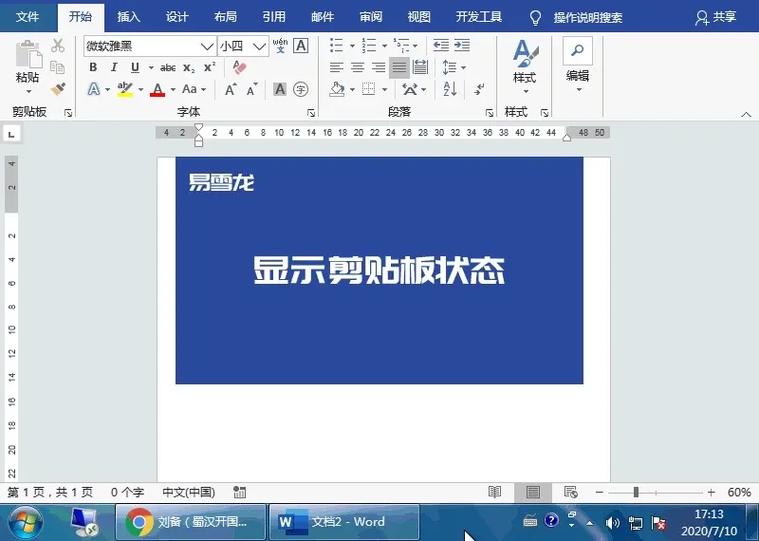Toggle subscript x₂ button
Screen dimensions: 759x541
pos(189,68)
